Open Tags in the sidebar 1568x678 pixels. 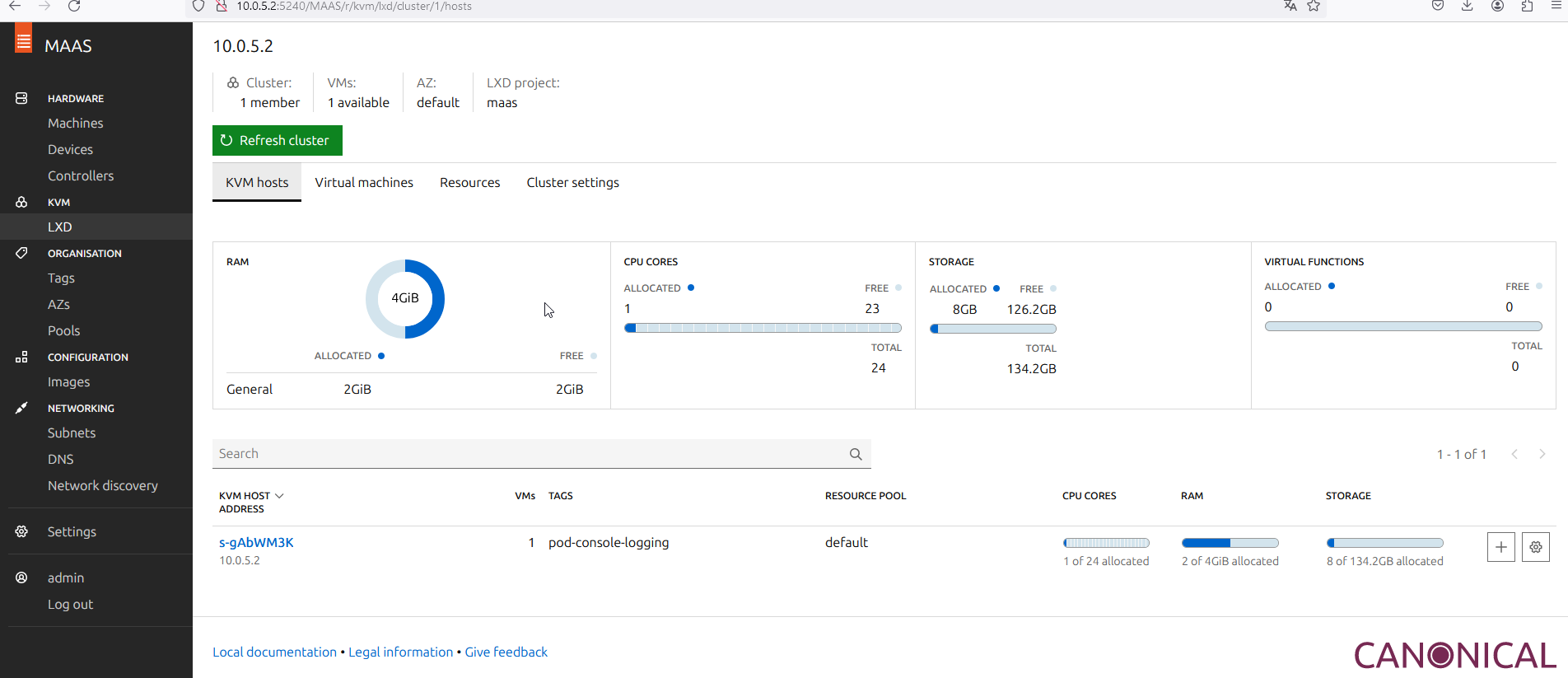click(x=61, y=278)
